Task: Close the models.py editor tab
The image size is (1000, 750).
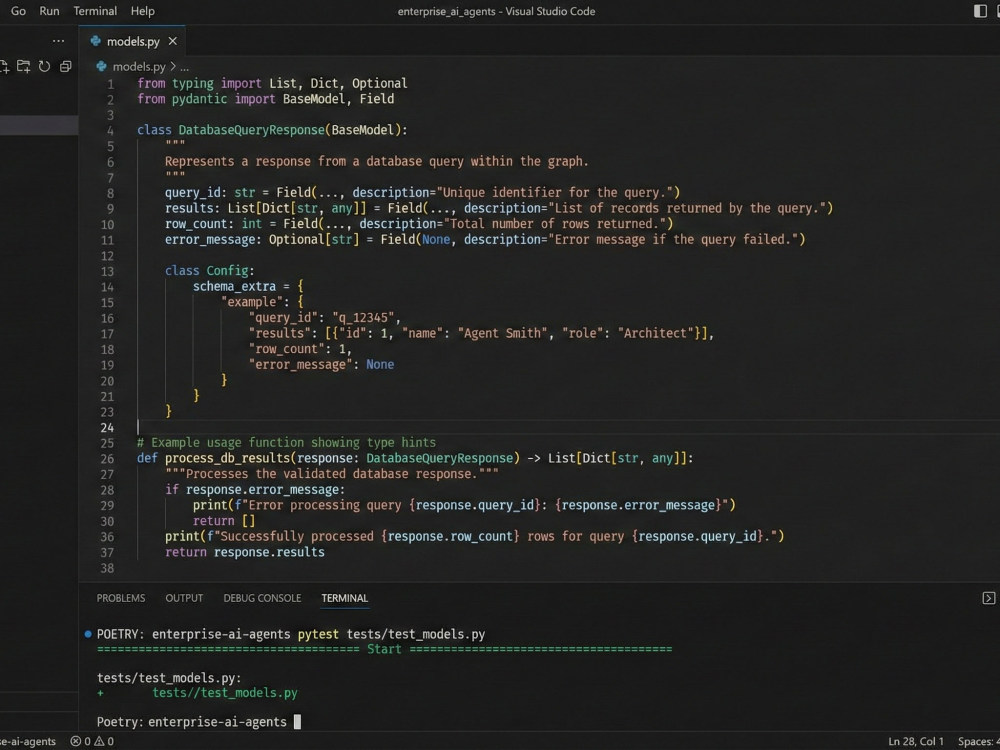Action: [172, 41]
